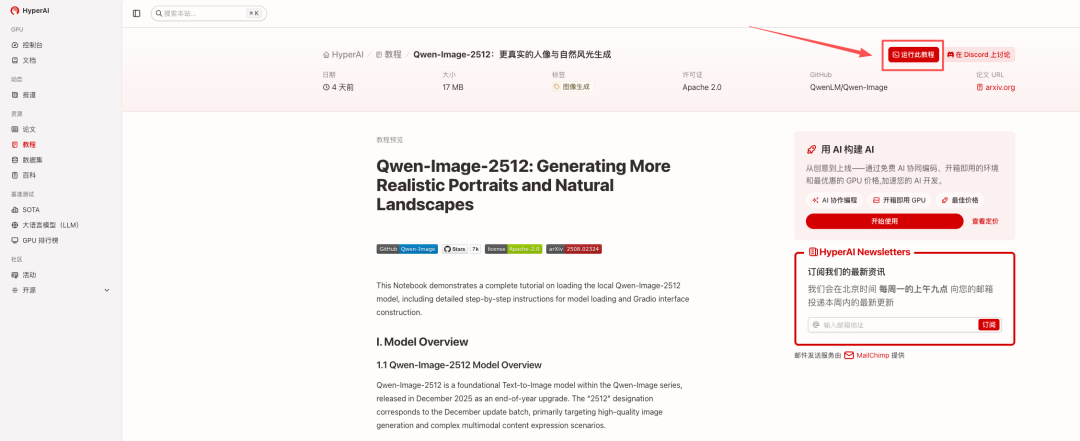Viewport: 1080px width, 441px height.
Task: Click 在 Discord 上讨论 button
Action: (979, 55)
